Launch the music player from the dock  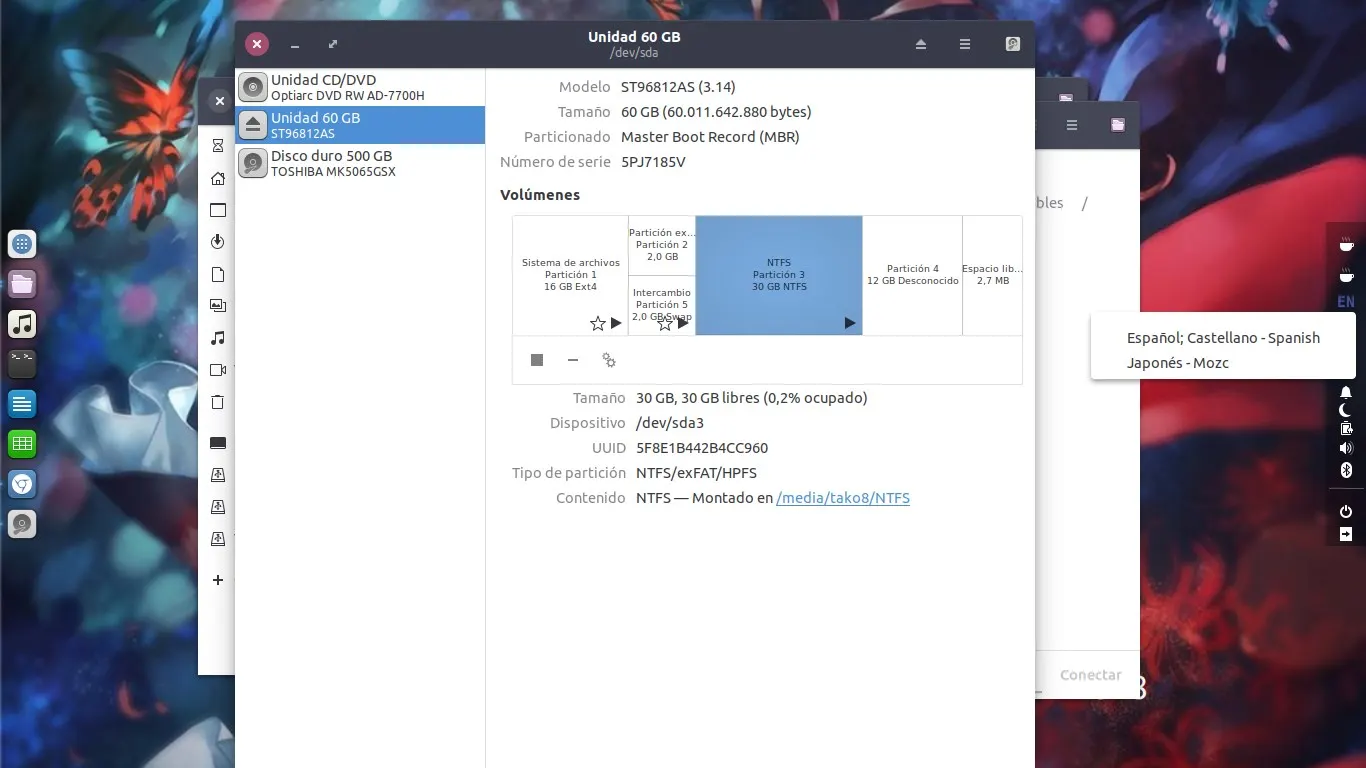tap(21, 323)
